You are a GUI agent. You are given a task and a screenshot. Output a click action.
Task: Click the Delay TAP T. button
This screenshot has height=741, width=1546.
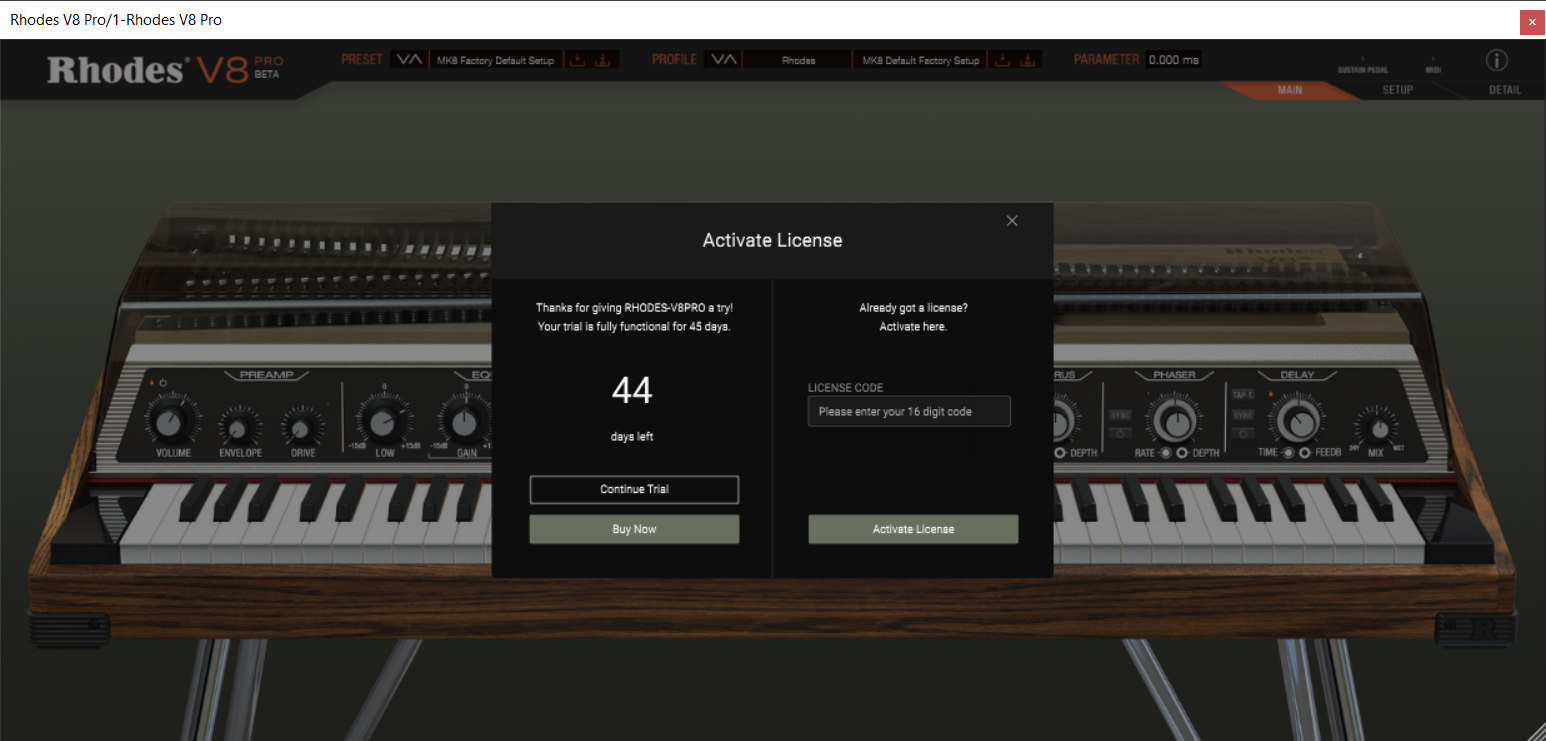tap(1243, 395)
